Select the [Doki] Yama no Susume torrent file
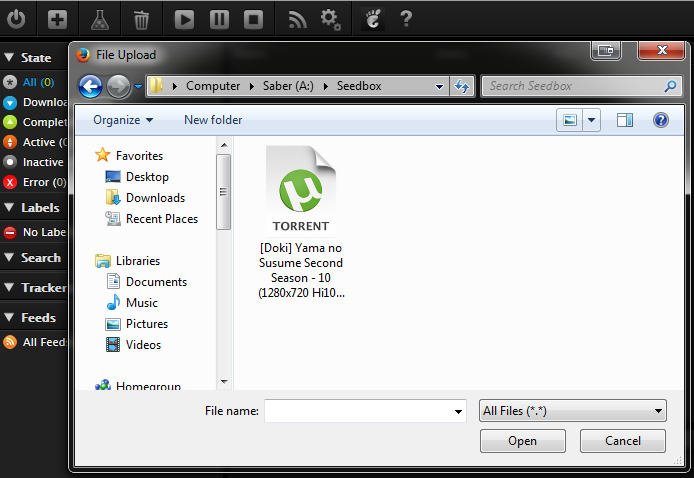 coord(301,223)
